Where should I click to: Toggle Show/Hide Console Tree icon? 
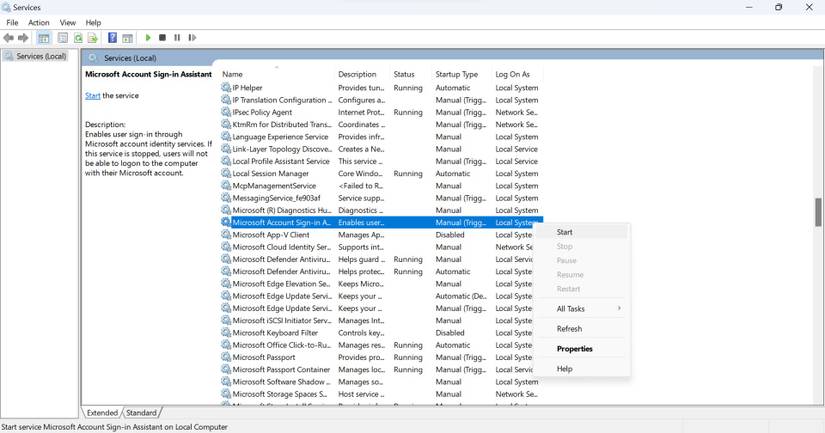pos(44,38)
